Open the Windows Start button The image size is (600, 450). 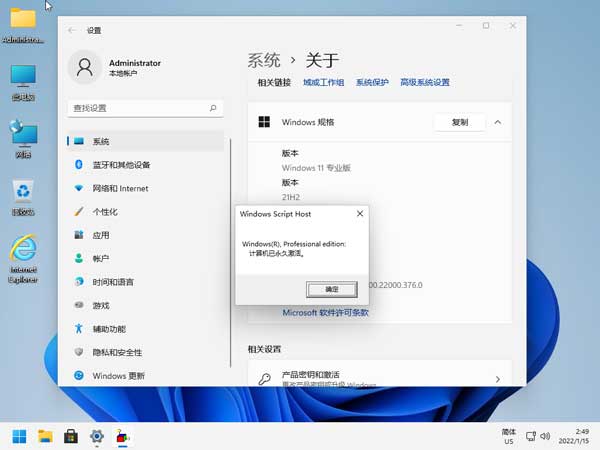(19, 437)
